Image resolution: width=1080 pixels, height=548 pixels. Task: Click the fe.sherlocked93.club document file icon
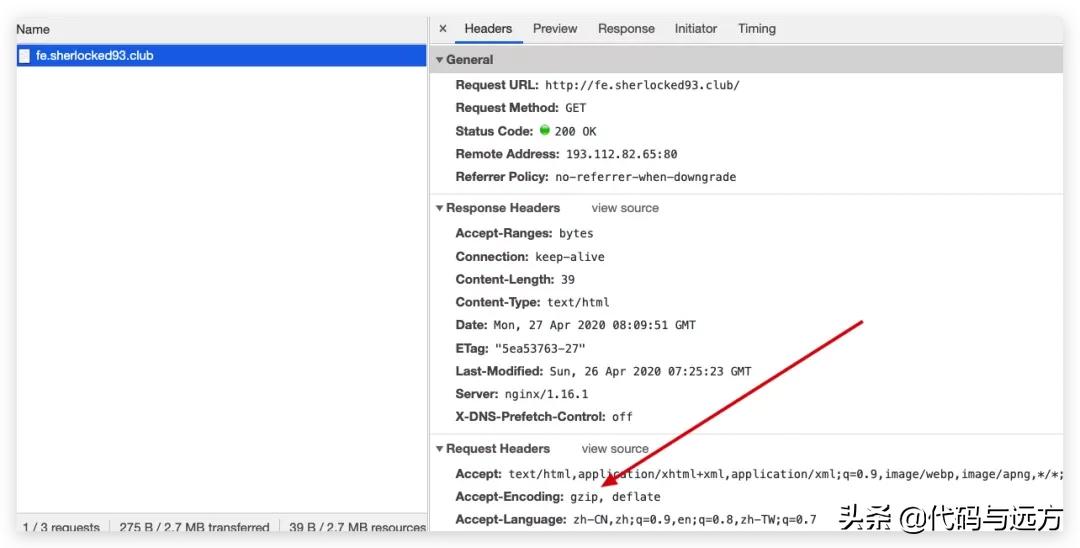point(24,56)
